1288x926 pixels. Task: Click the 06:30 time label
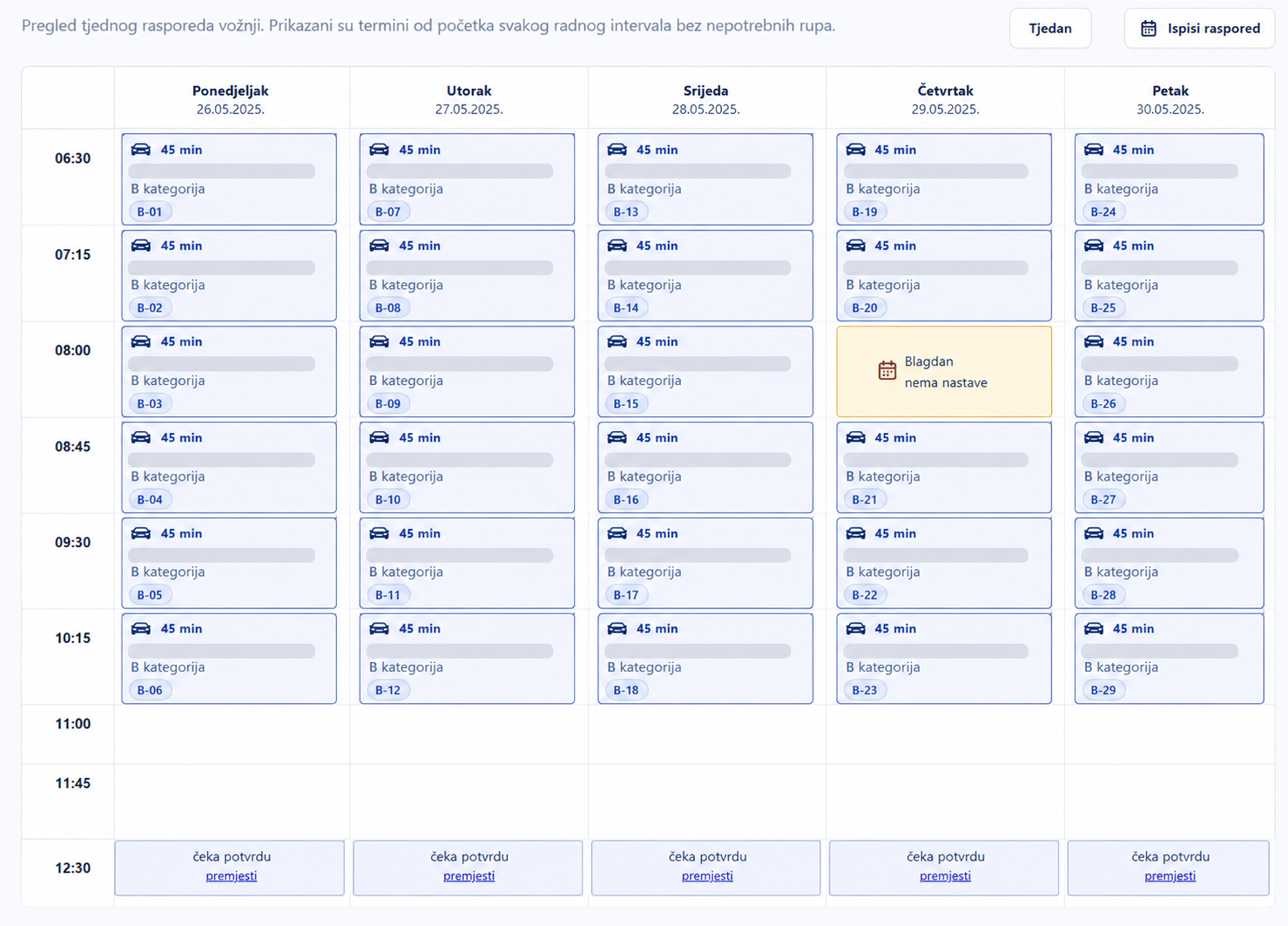click(73, 159)
